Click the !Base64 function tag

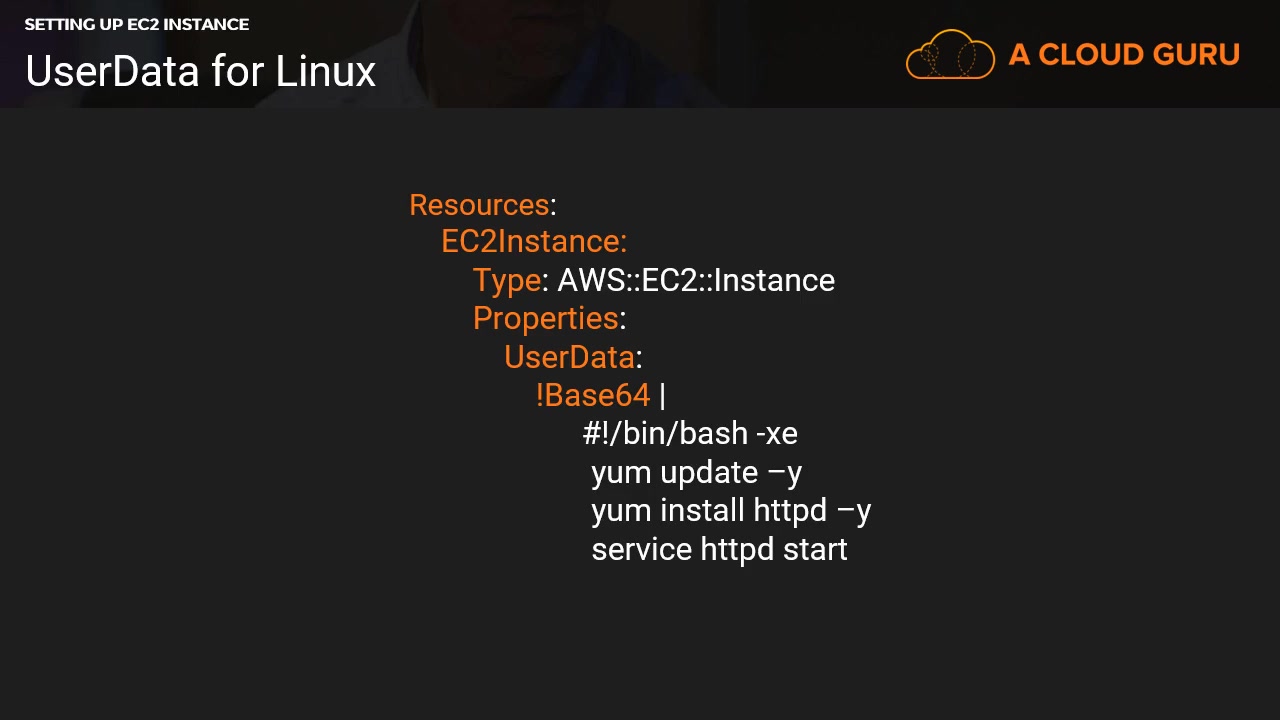(593, 395)
